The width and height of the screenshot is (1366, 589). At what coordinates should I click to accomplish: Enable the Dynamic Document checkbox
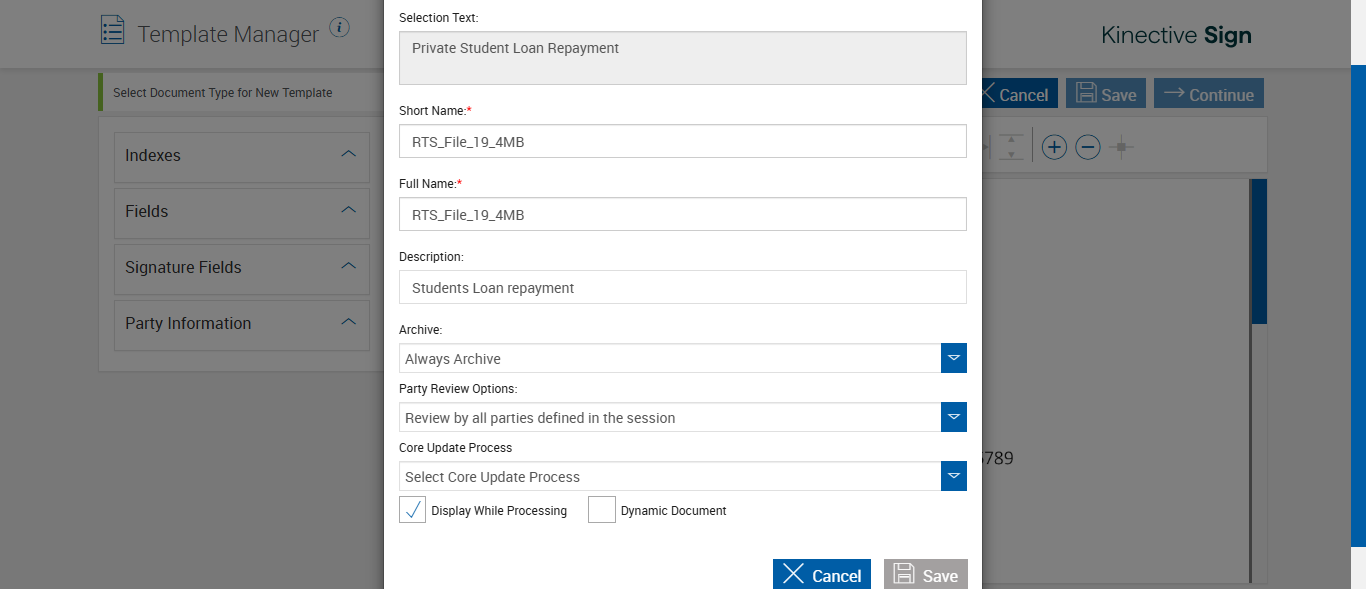[x=602, y=510]
